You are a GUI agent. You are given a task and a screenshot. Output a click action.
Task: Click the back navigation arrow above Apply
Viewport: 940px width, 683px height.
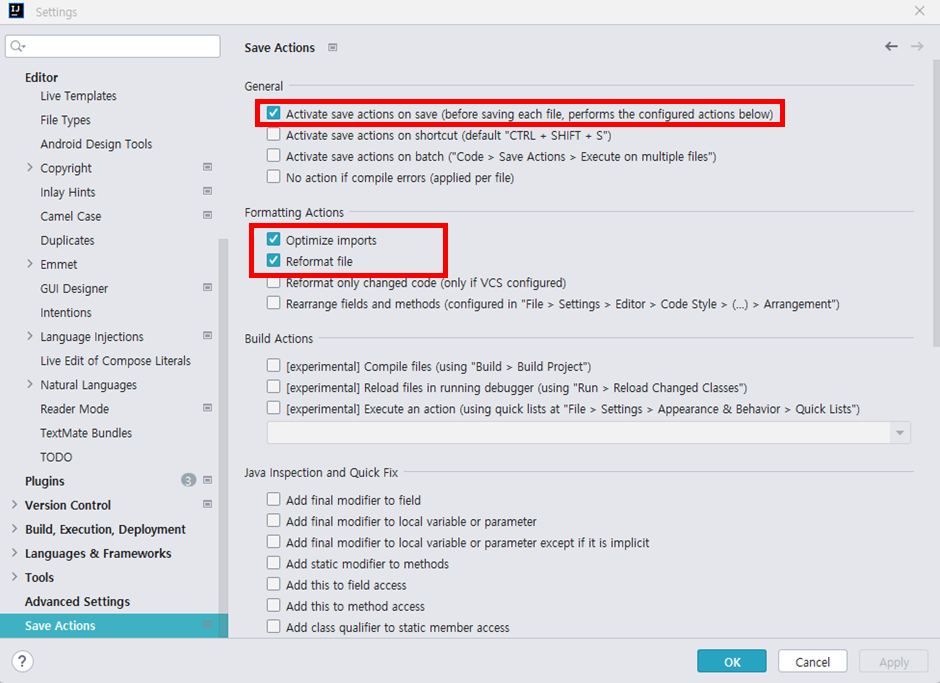[891, 46]
